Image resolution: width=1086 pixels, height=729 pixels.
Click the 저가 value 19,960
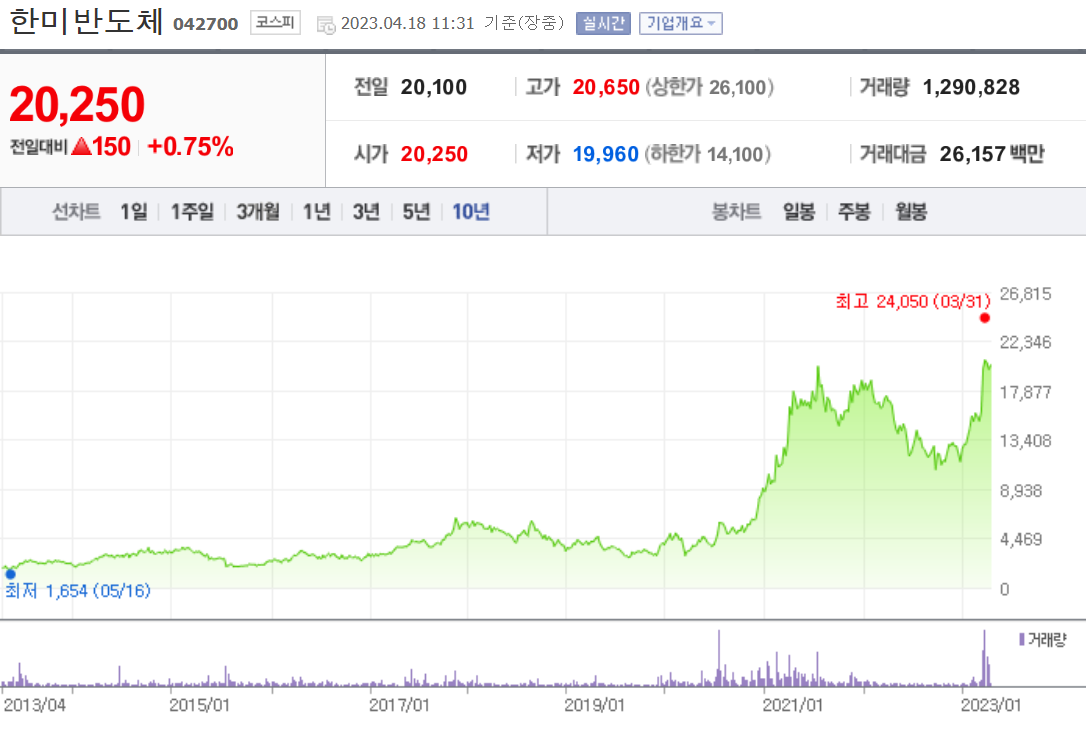click(x=606, y=154)
